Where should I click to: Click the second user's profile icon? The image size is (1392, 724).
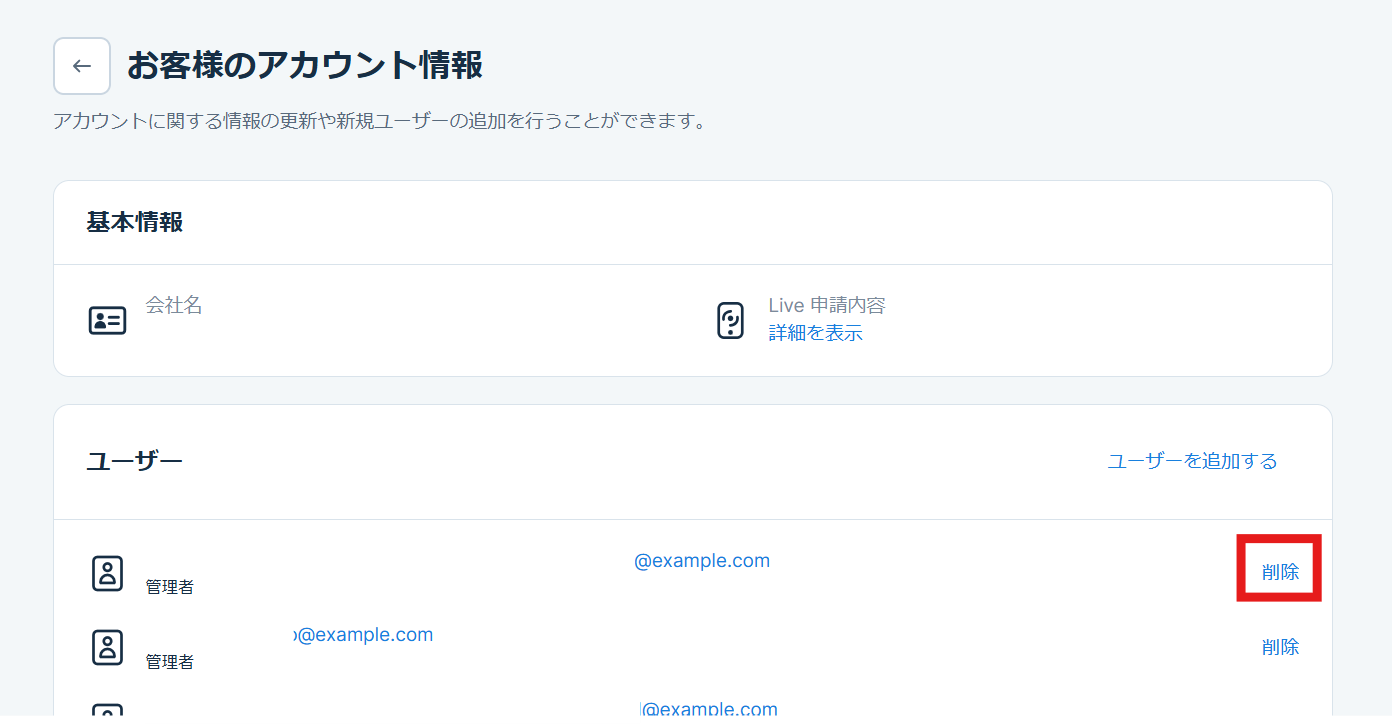click(107, 648)
